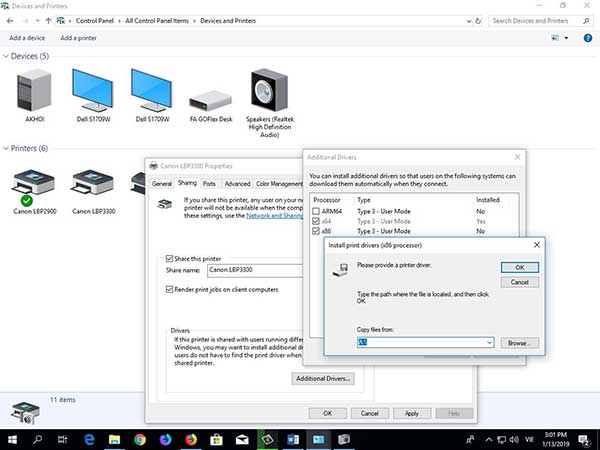
Task: Open the Copy files from dropdown arrow
Action: 489,342
